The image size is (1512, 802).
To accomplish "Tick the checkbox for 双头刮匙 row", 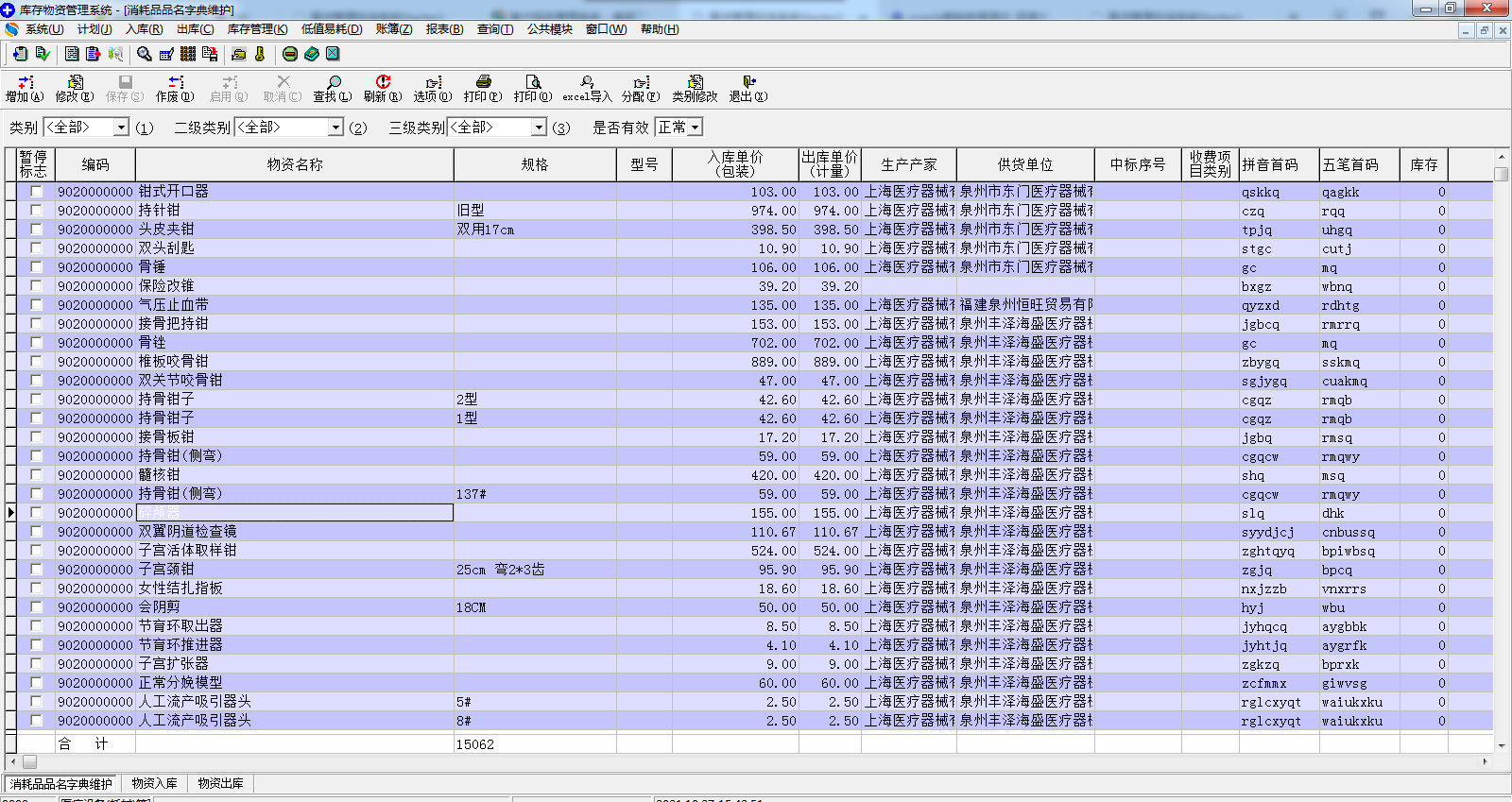I will 36,247.
